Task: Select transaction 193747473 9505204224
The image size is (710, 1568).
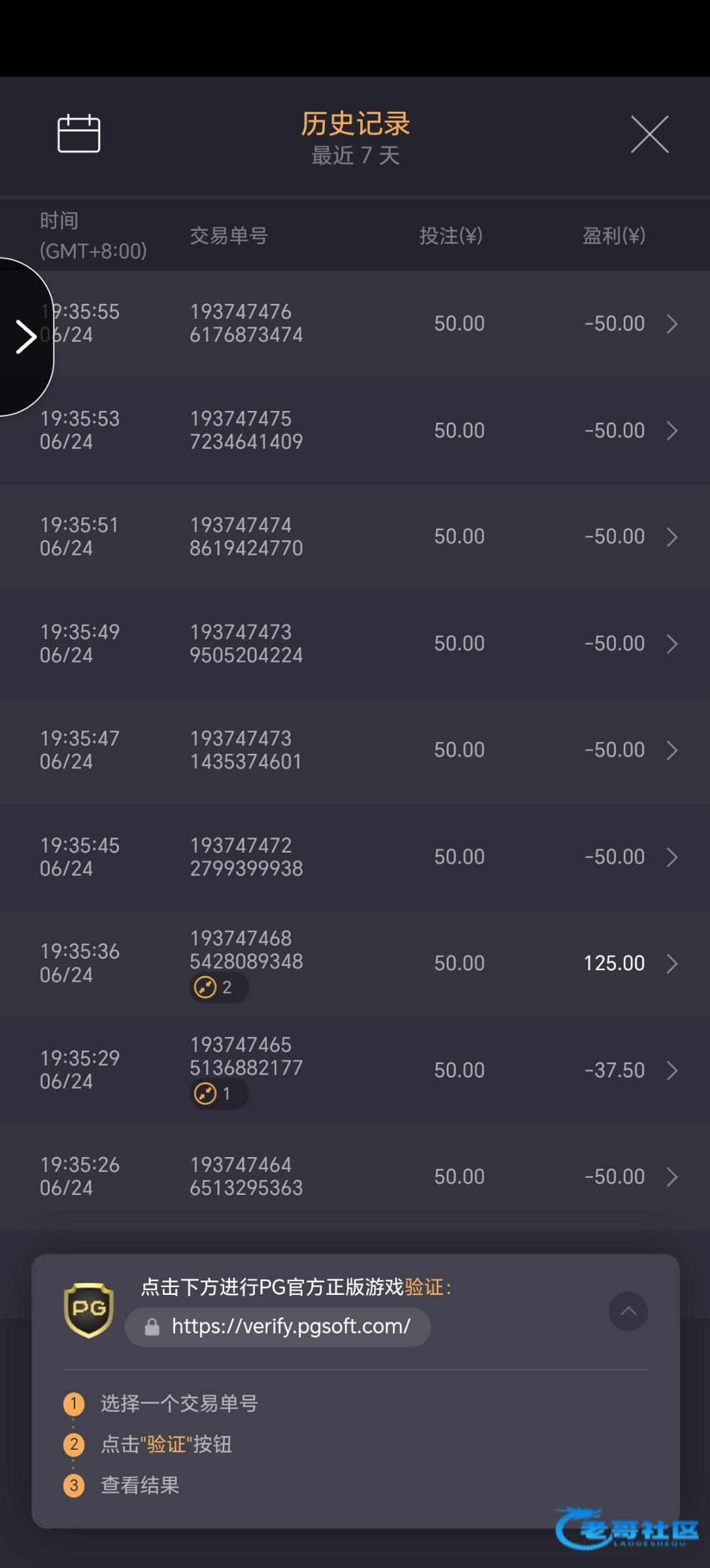Action: (246, 644)
